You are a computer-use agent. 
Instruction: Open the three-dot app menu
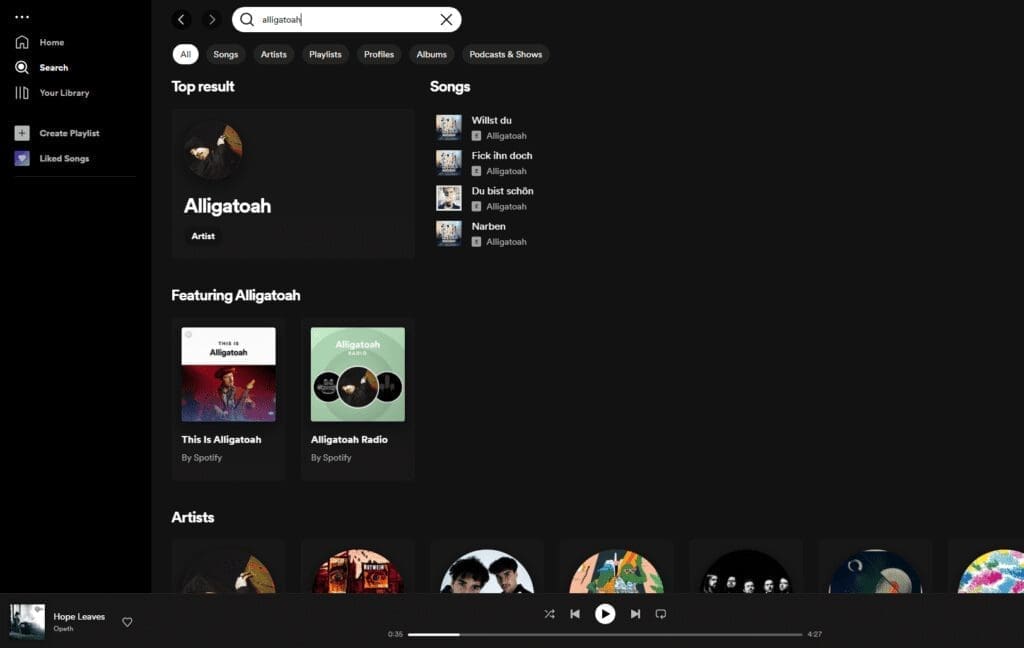(x=22, y=17)
